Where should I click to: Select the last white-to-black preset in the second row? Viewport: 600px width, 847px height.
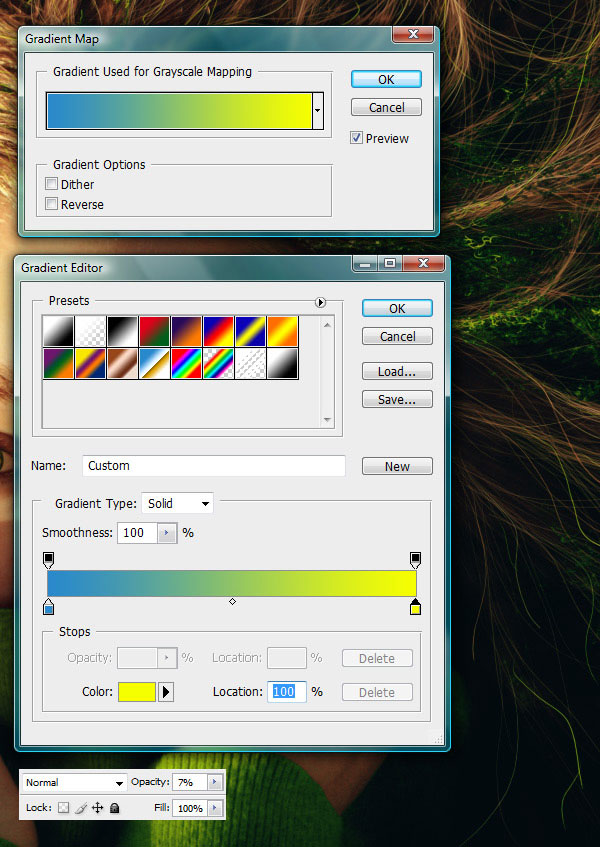pyautogui.click(x=282, y=364)
